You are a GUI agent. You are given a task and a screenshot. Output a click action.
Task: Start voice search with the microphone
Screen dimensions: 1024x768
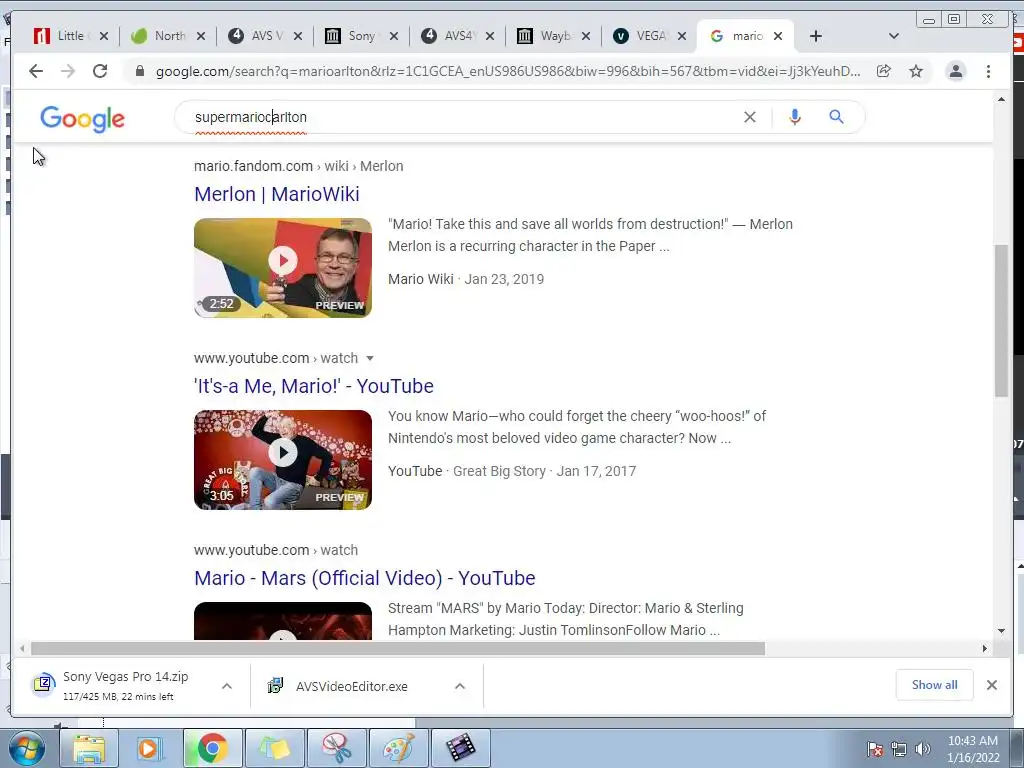point(795,117)
